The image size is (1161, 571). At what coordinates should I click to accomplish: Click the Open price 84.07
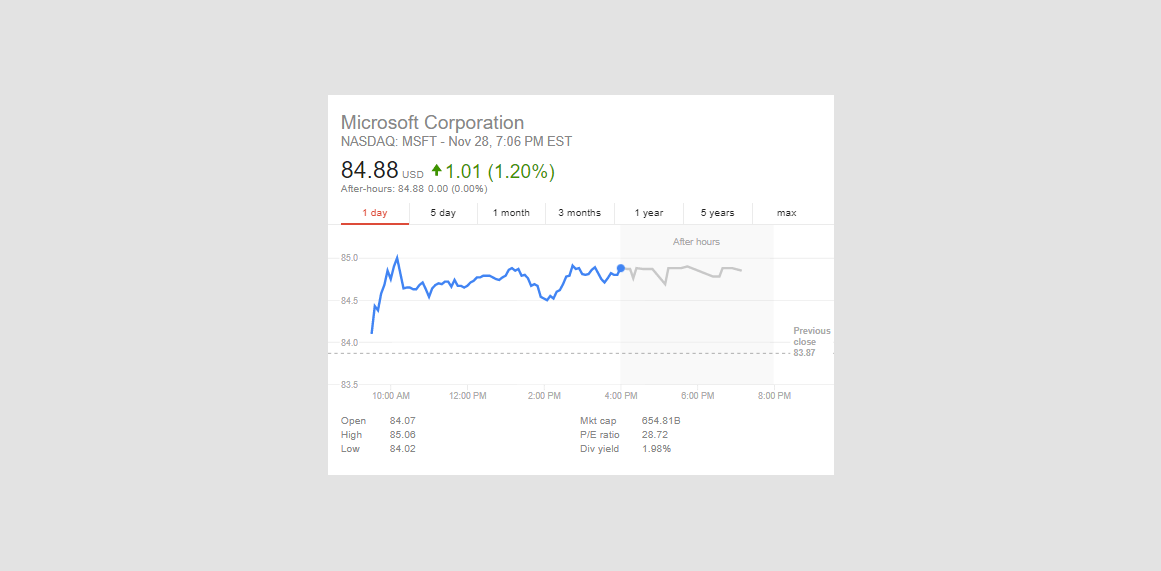point(402,421)
